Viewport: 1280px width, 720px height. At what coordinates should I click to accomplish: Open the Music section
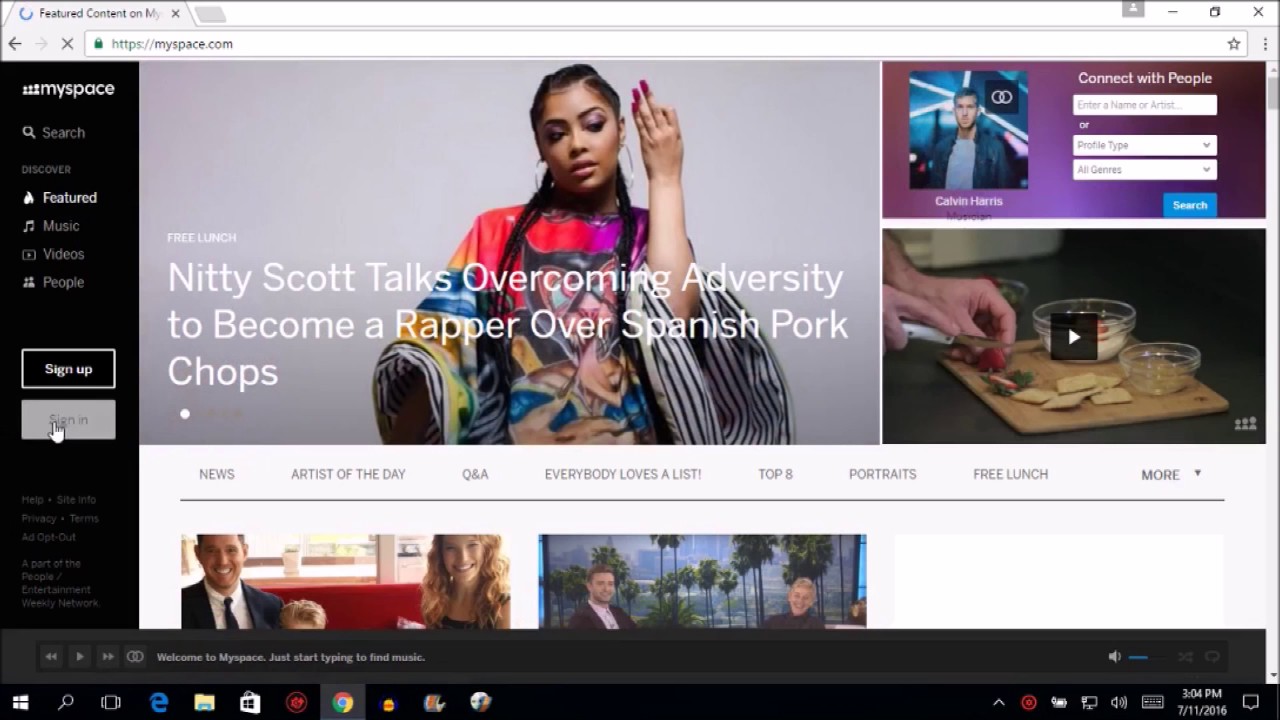point(51,226)
